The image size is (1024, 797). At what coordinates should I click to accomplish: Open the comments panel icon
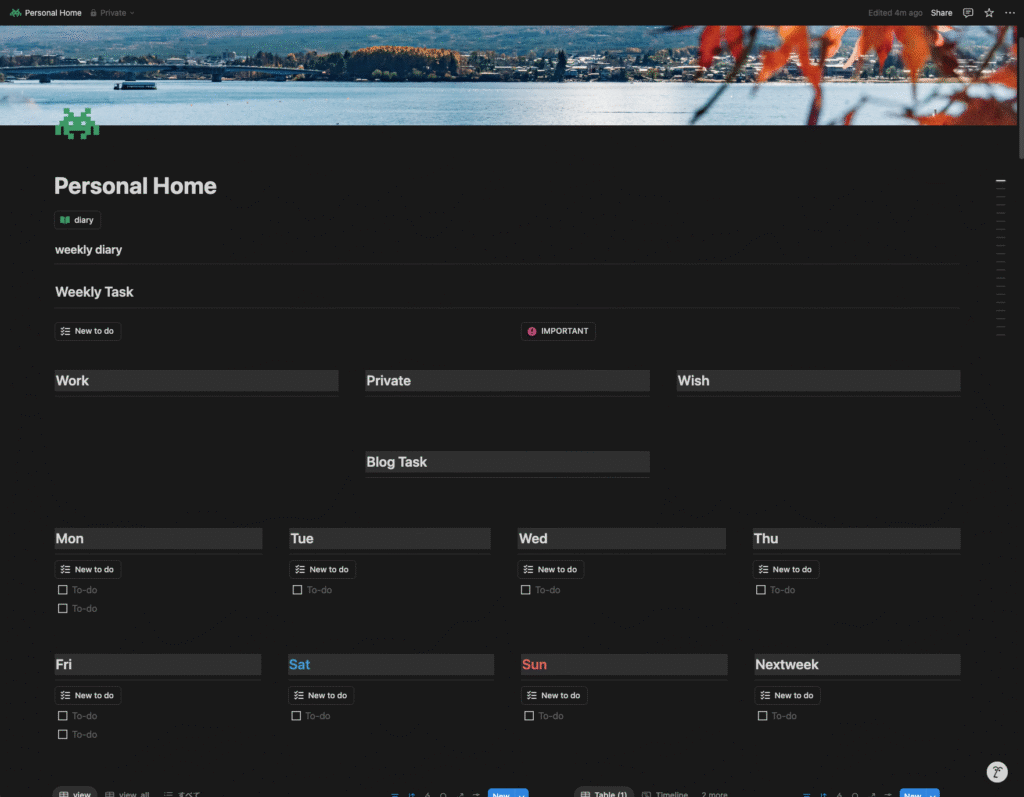pos(968,12)
